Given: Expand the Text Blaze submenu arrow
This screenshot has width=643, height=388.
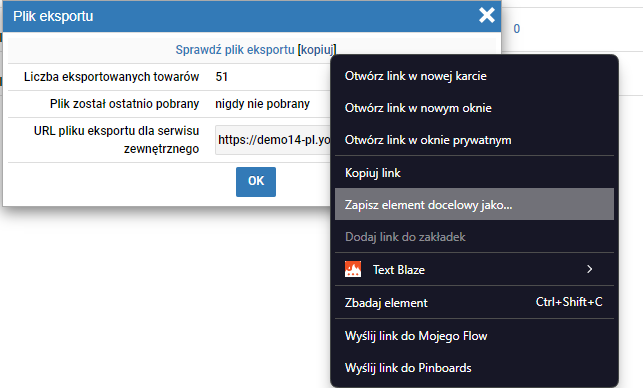Looking at the screenshot, I should 589,269.
